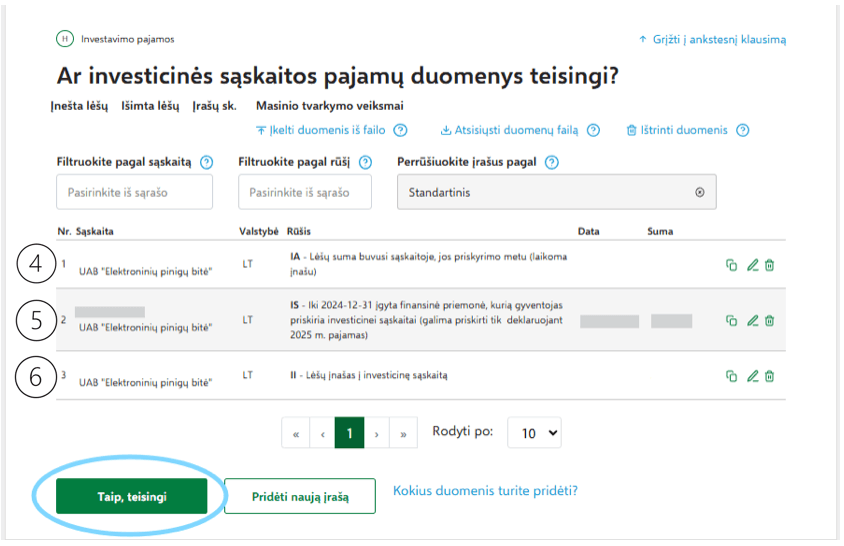Click row 3 type text 'II - Lėšų įnašas'
The height and width of the screenshot is (546, 844).
tap(369, 375)
